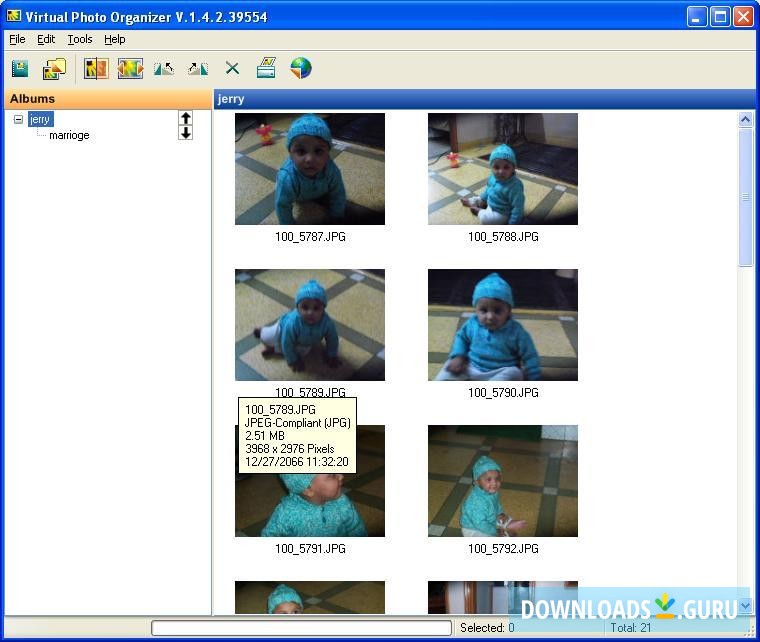
Task: Select thumbnail of 100_5790.JPG
Action: tap(503, 325)
